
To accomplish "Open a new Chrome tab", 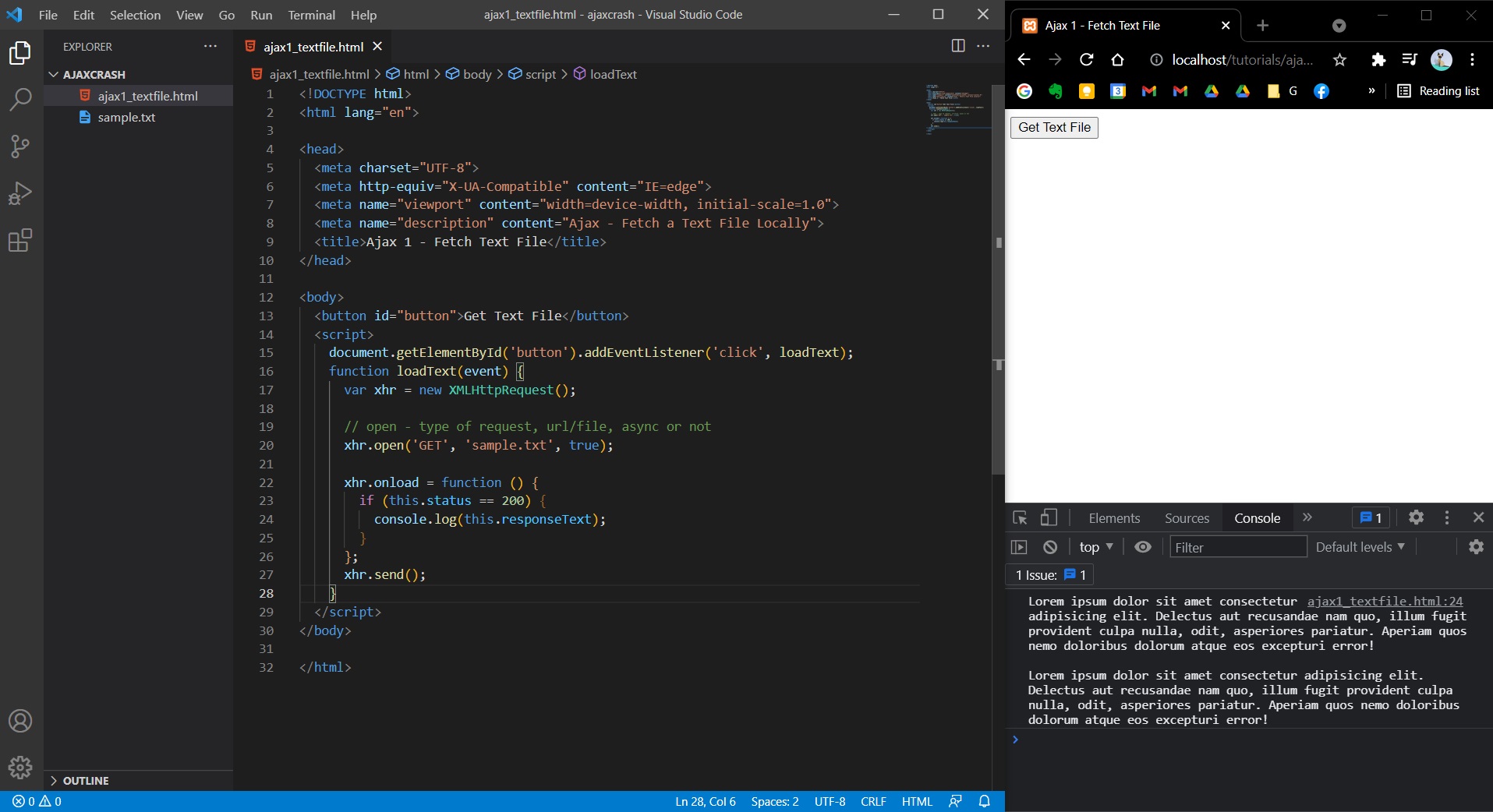I will click(x=1262, y=26).
